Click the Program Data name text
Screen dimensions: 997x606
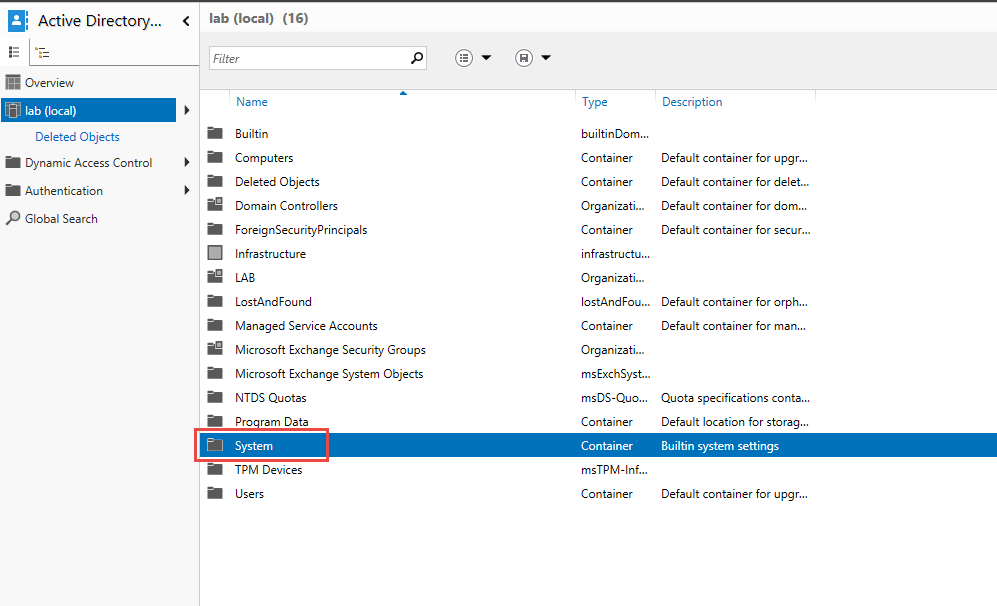click(272, 422)
